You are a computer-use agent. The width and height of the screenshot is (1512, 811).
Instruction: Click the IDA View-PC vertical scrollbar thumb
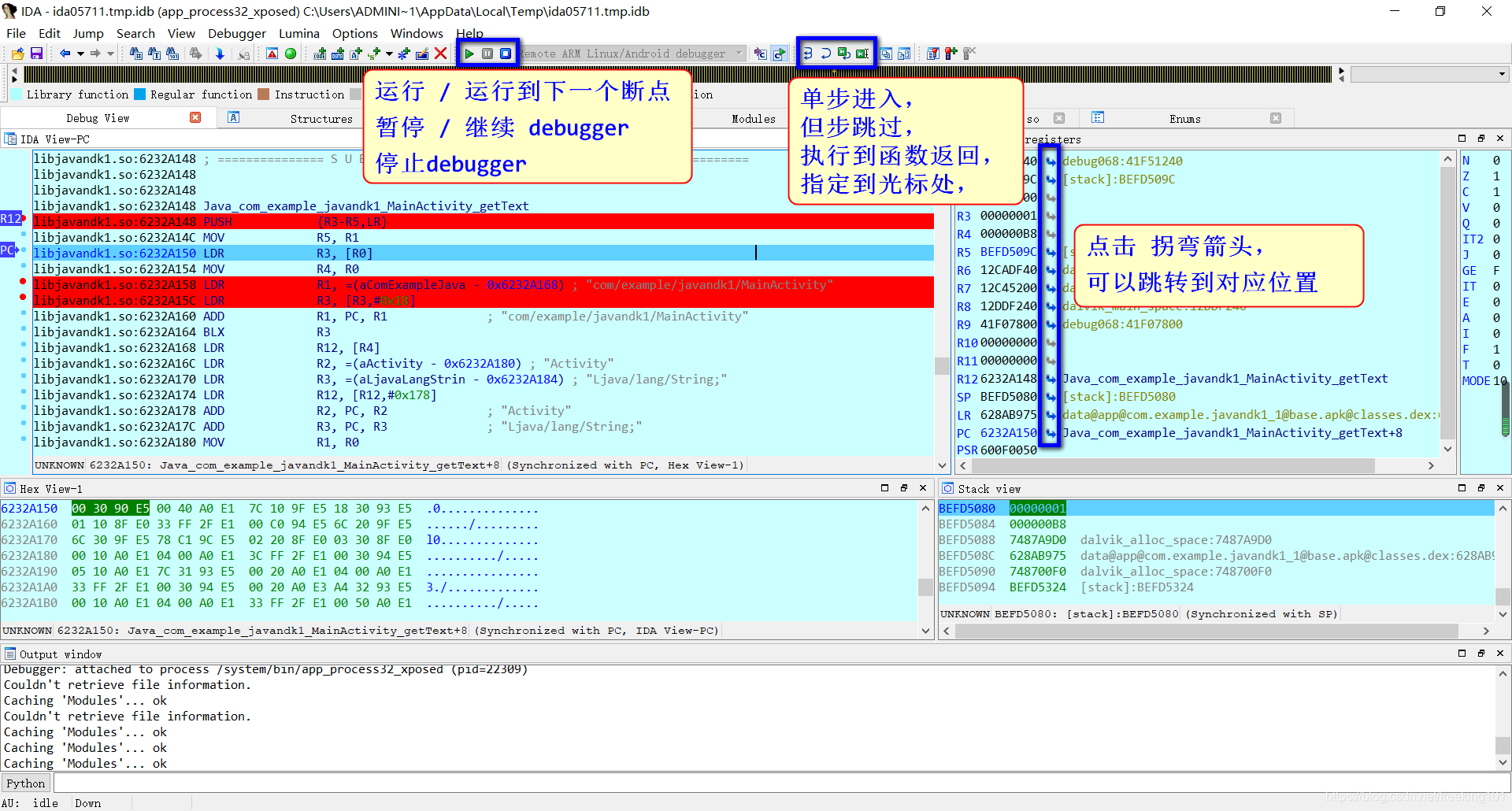pos(942,366)
